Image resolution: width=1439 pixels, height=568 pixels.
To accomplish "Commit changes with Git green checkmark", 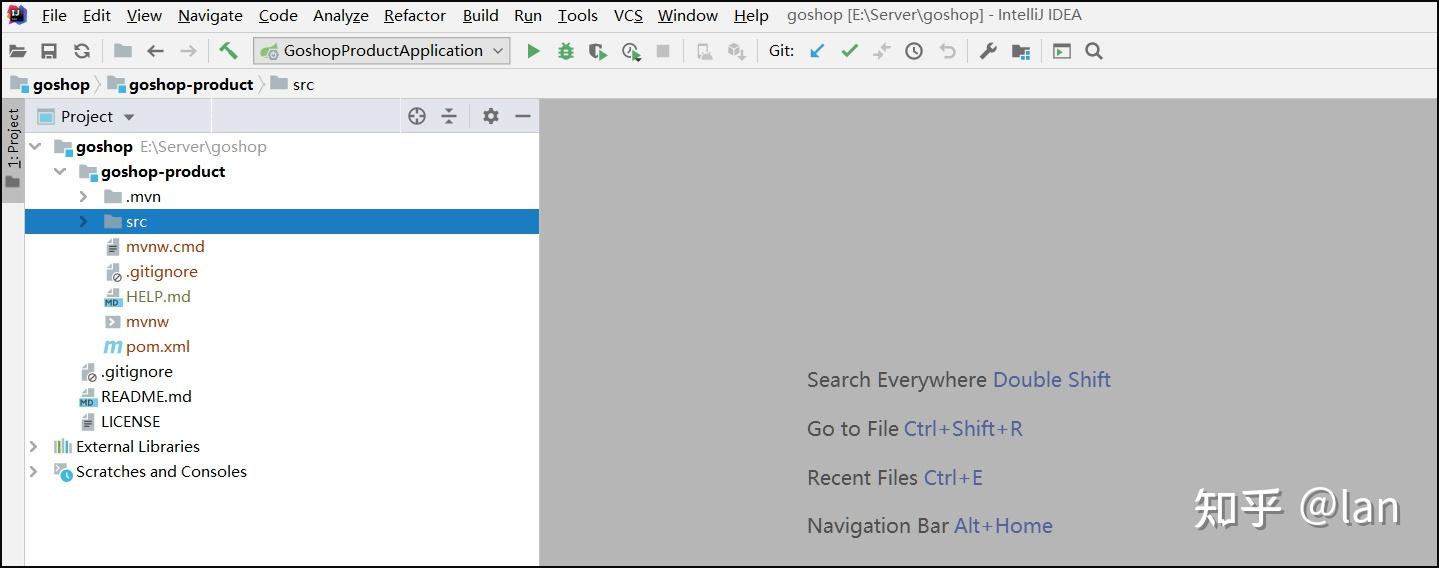I will (849, 51).
